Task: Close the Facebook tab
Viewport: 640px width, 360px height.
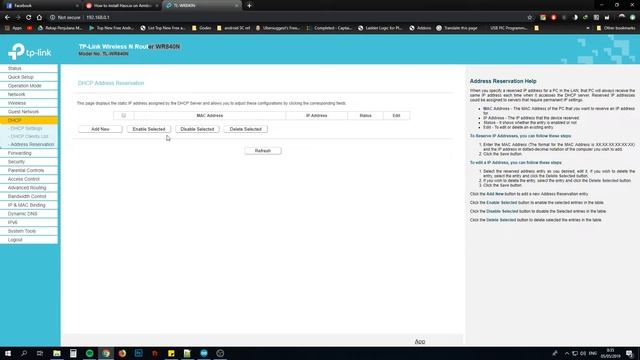Action: (x=77, y=6)
